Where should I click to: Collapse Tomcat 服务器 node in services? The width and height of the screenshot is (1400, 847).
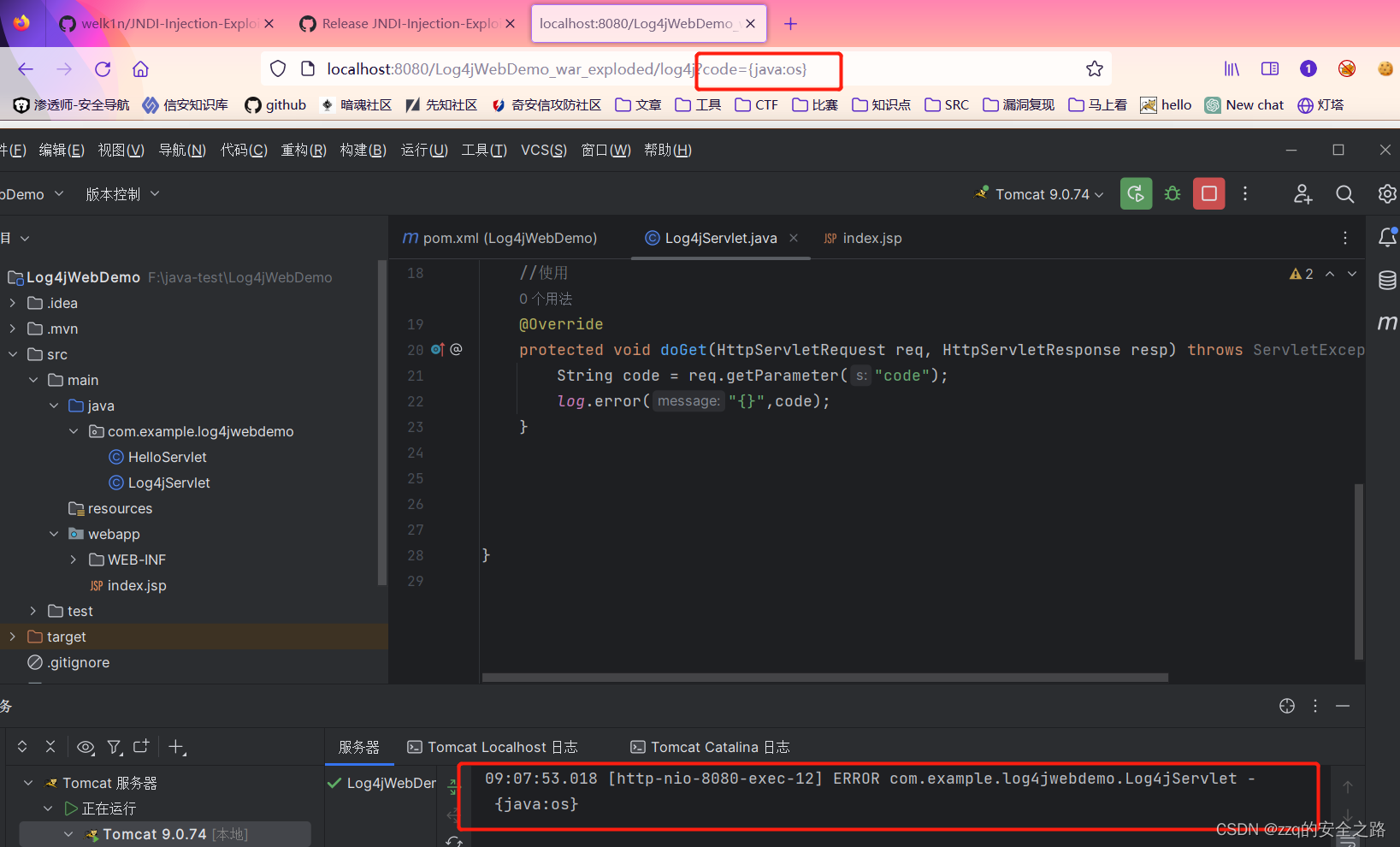(x=28, y=783)
